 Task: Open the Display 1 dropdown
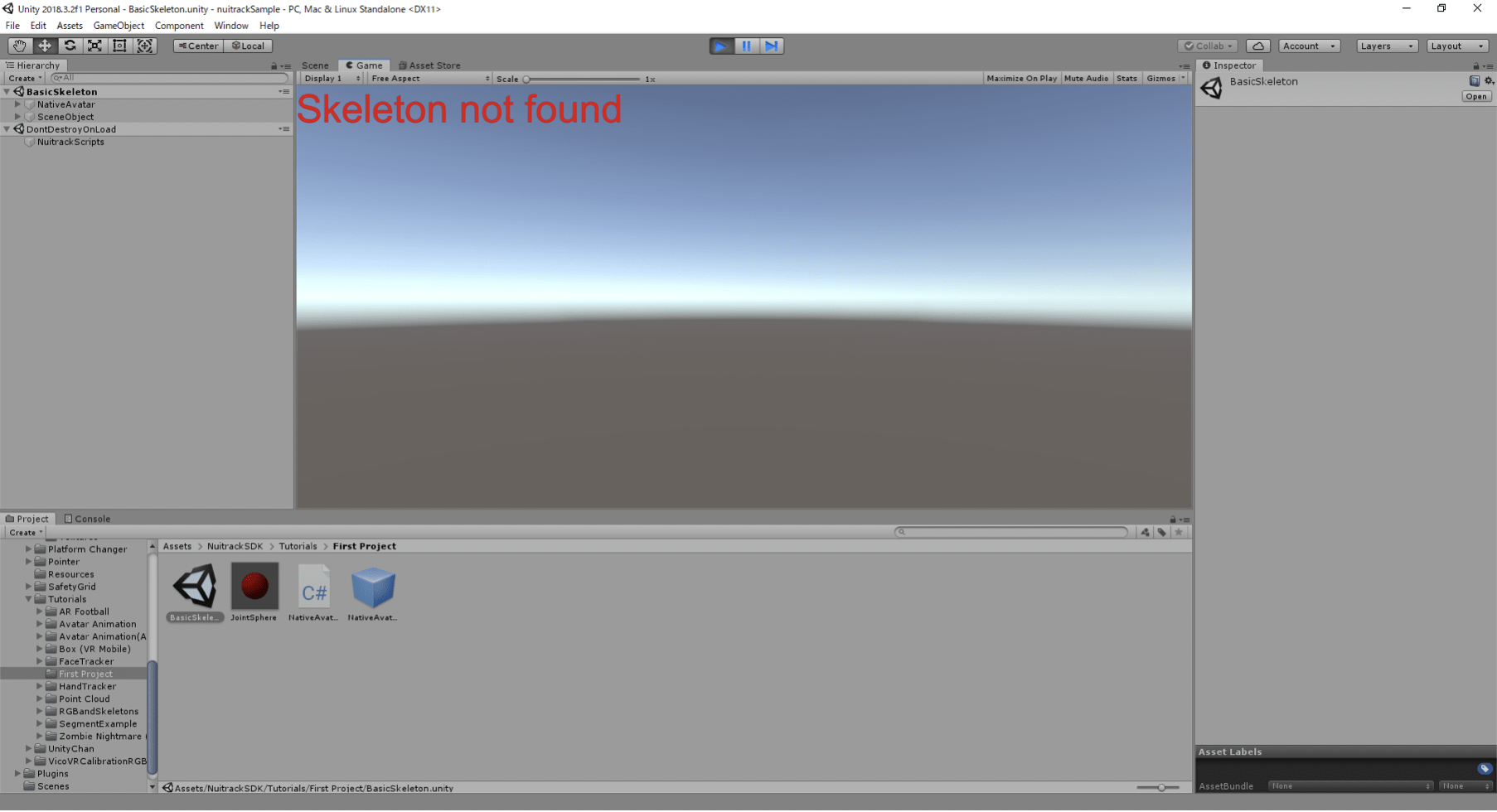(x=332, y=79)
